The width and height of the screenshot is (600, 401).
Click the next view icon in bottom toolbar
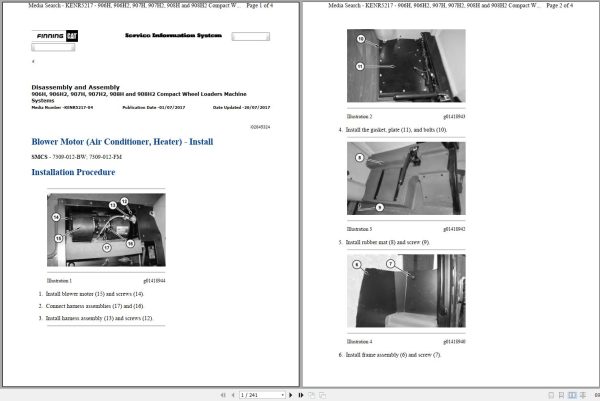tap(323, 395)
